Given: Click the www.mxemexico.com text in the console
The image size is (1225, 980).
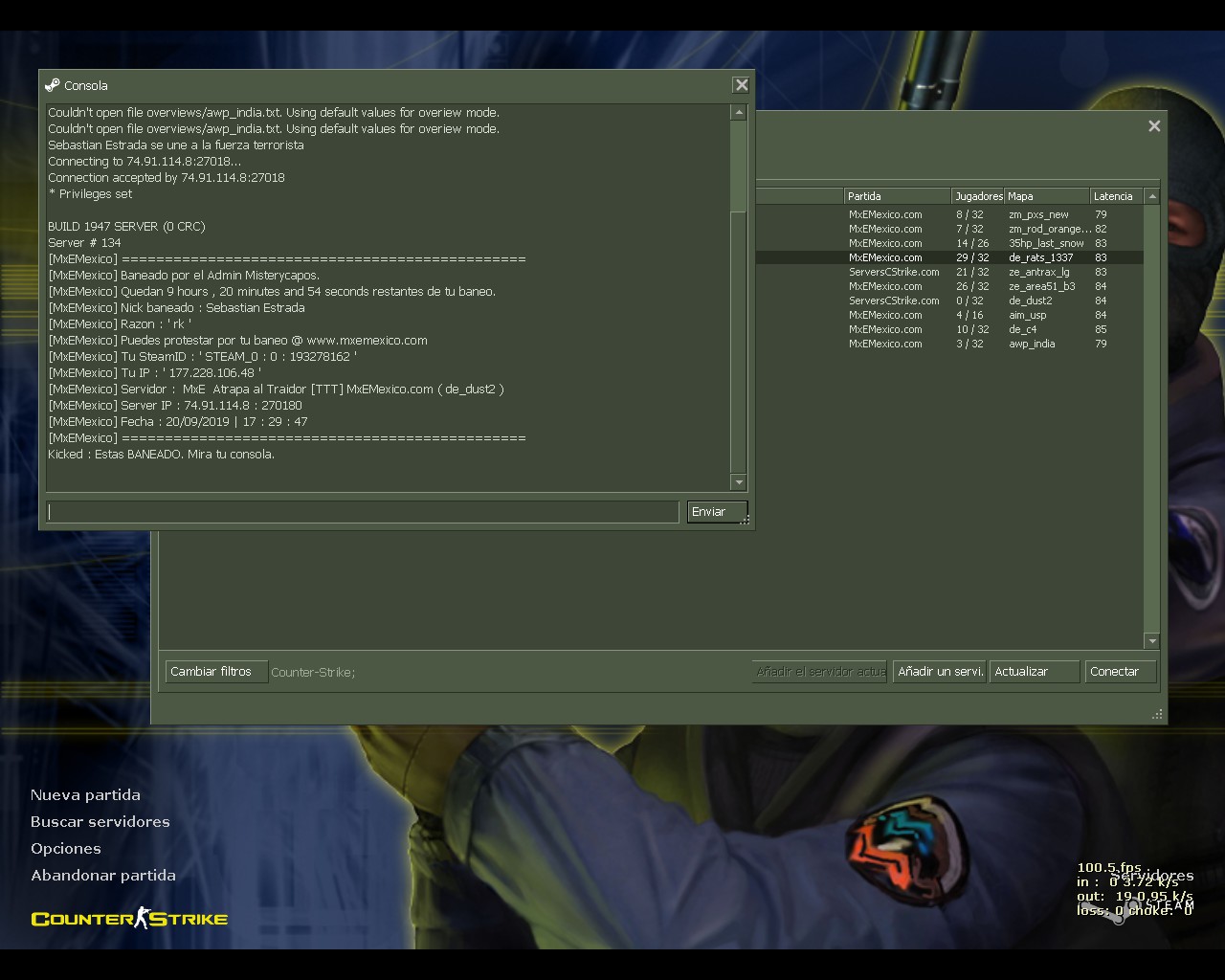Looking at the screenshot, I should (x=367, y=341).
